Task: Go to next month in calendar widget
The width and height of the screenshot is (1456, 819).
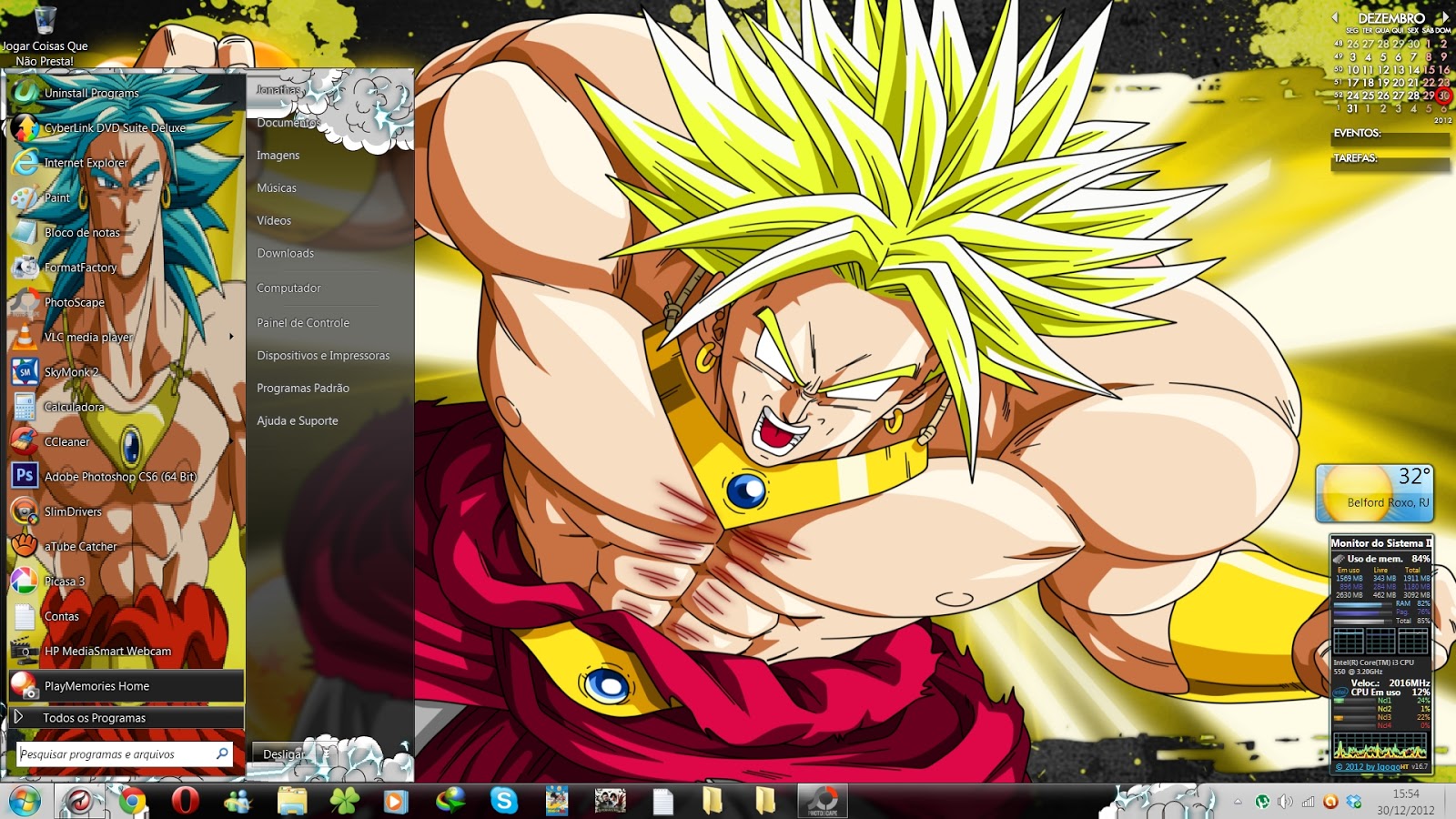Action: [1445, 17]
